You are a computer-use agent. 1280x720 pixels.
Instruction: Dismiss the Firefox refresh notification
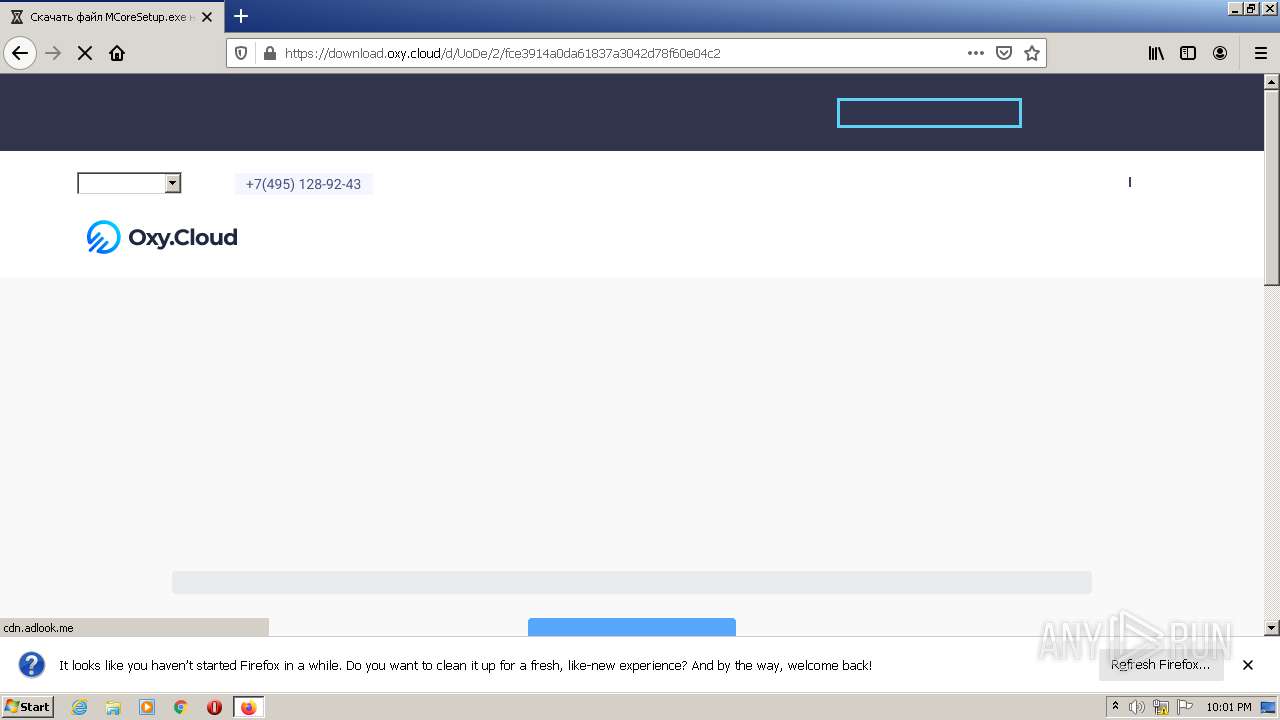pos(1248,665)
